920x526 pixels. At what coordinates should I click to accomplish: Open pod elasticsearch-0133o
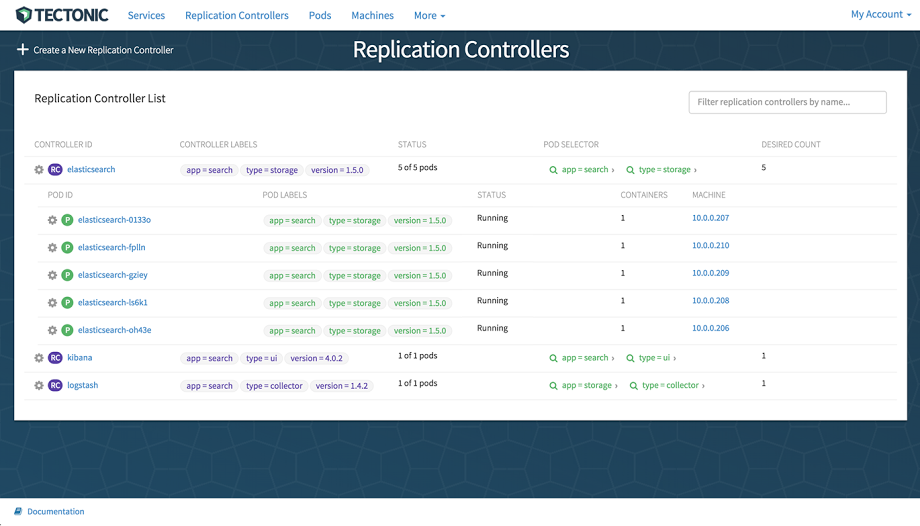tap(114, 220)
